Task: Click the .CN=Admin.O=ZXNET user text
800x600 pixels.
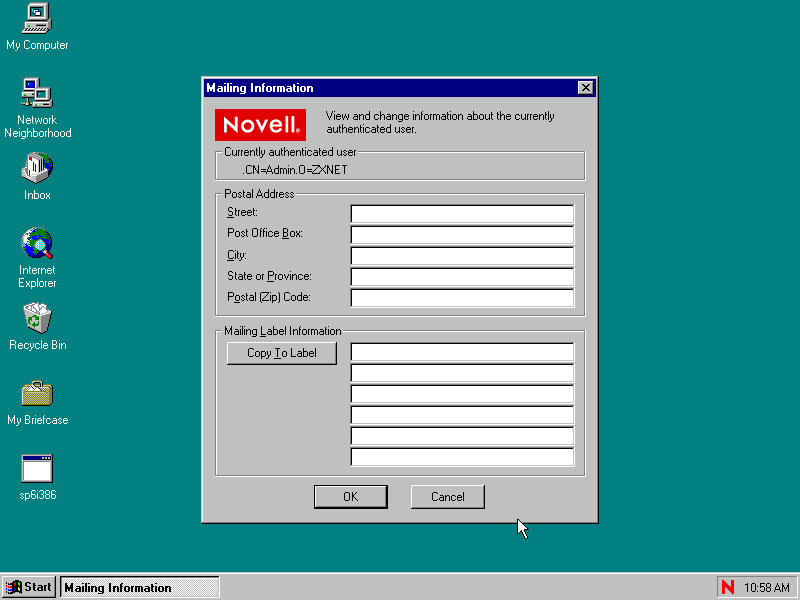Action: tap(295, 170)
